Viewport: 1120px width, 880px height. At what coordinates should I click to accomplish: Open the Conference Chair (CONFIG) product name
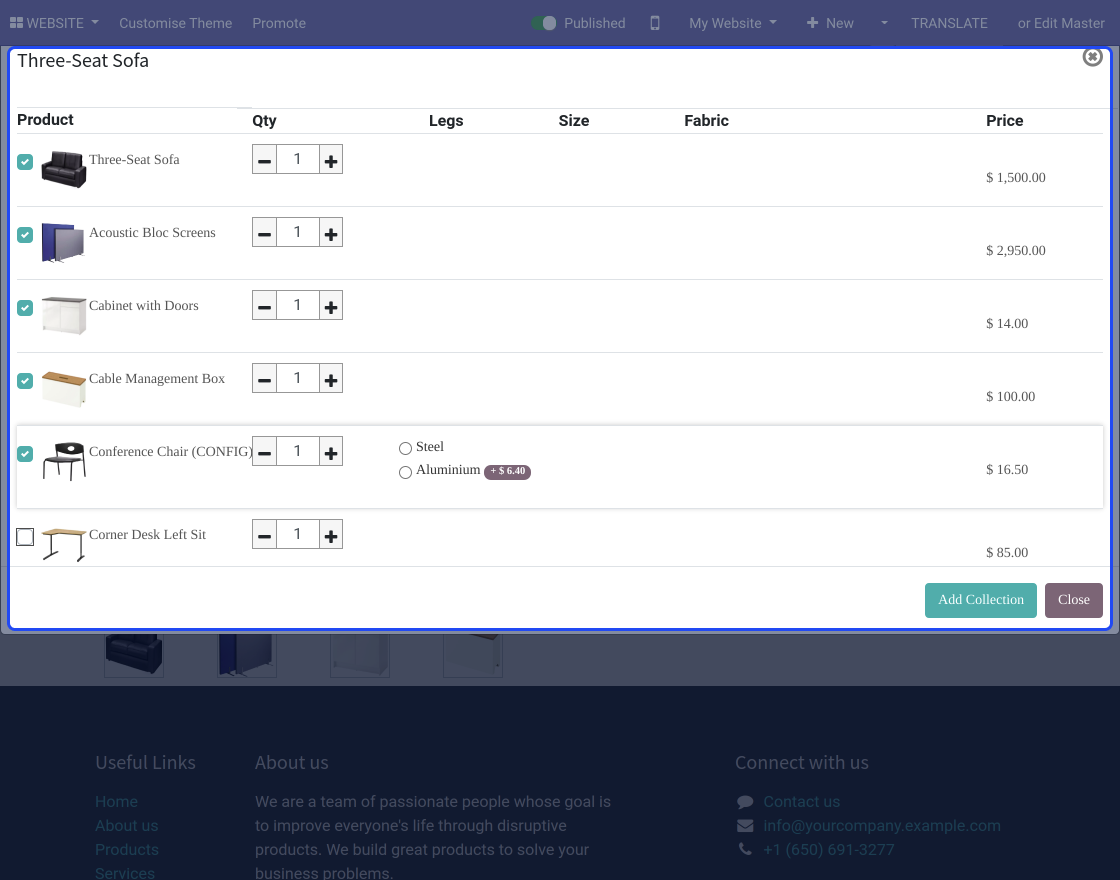[x=171, y=451]
